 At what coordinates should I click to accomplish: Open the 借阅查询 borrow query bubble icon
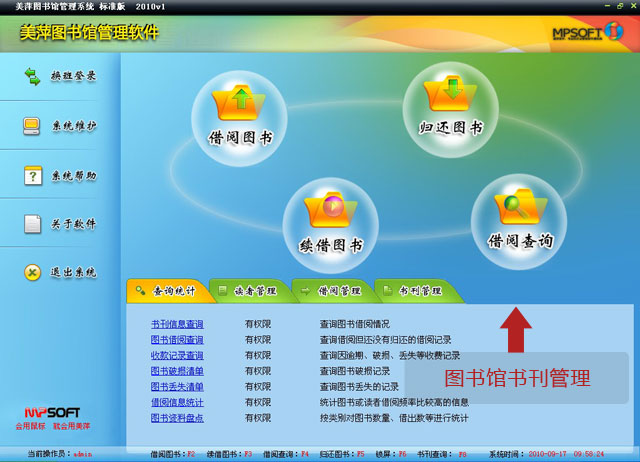pyautogui.click(x=519, y=222)
